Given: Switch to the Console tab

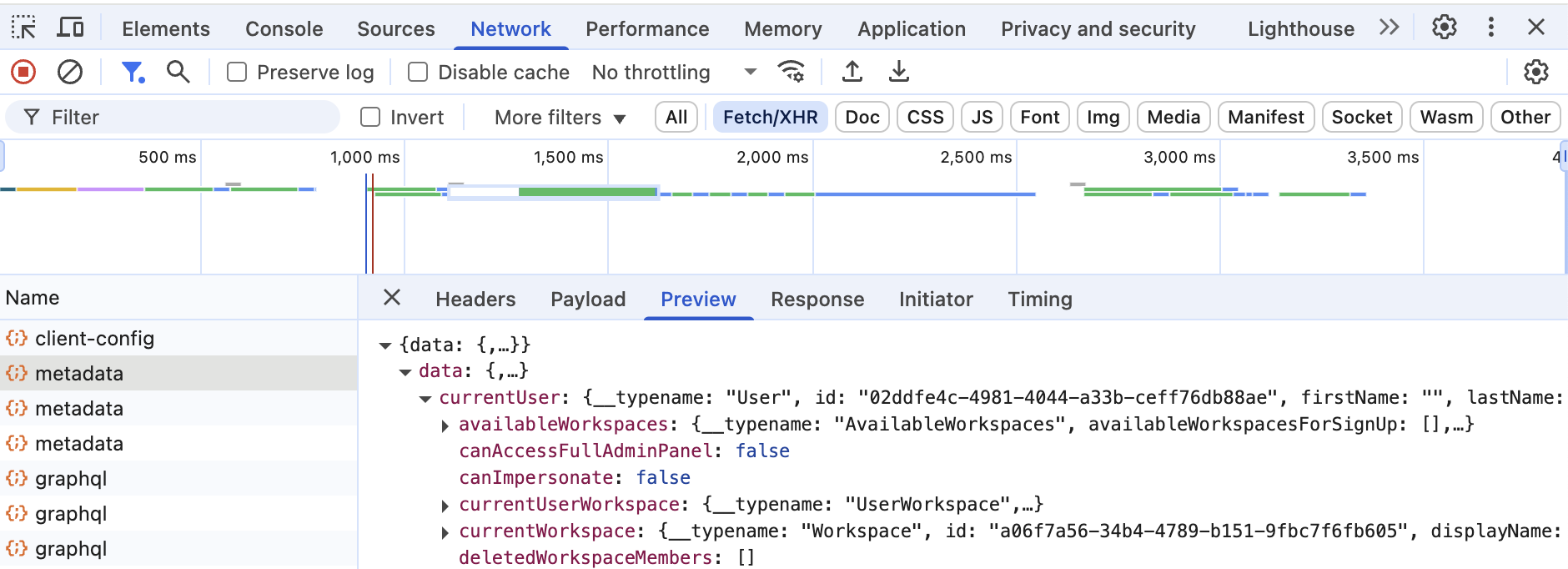Looking at the screenshot, I should coord(284,29).
